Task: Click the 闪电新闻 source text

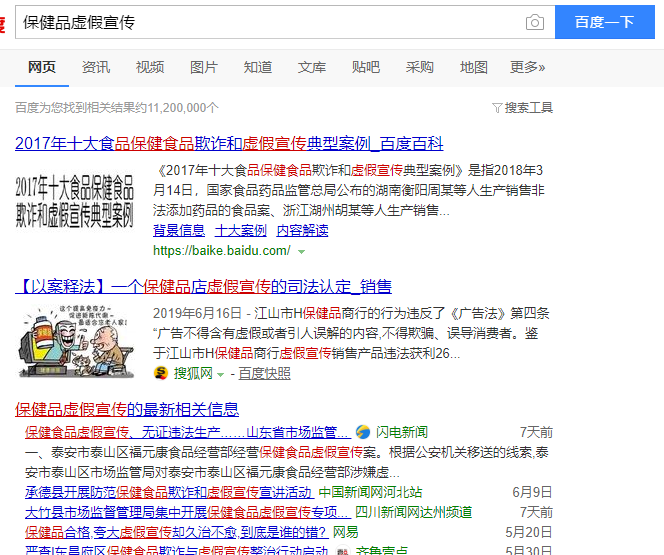Action: click(402, 432)
